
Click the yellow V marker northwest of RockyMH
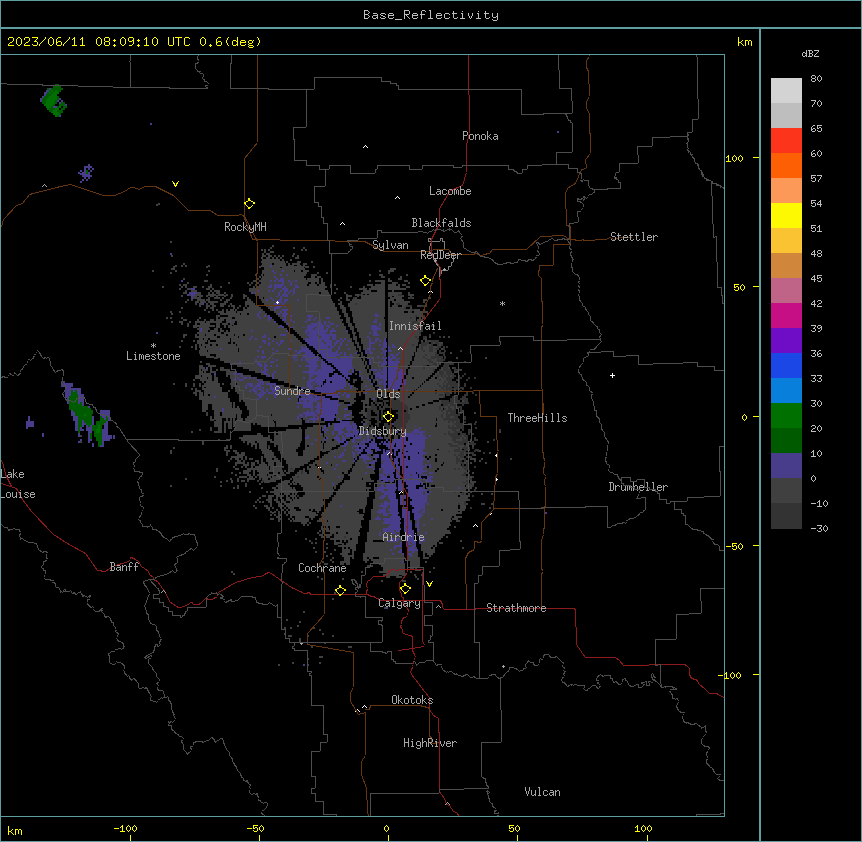pos(175,184)
